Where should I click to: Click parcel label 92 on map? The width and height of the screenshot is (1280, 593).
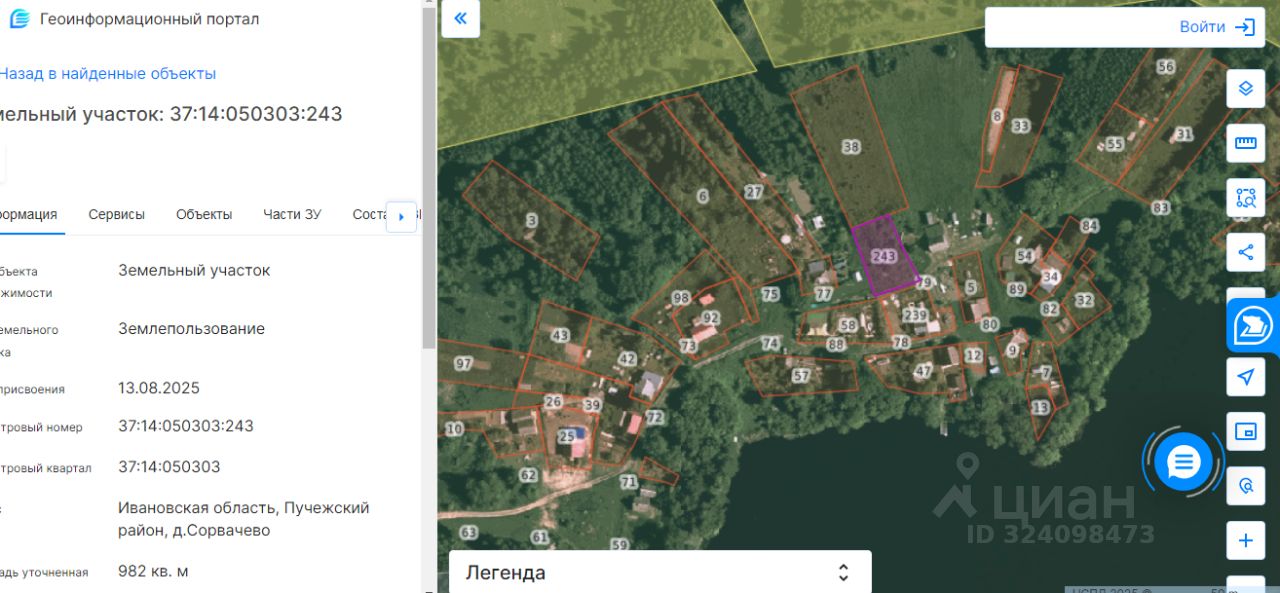(710, 318)
